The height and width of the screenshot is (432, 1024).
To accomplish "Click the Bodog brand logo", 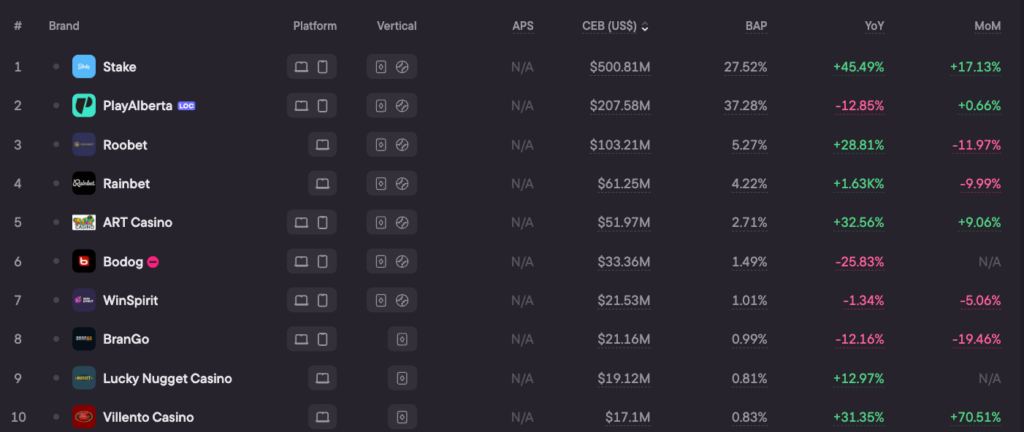I will [x=84, y=262].
